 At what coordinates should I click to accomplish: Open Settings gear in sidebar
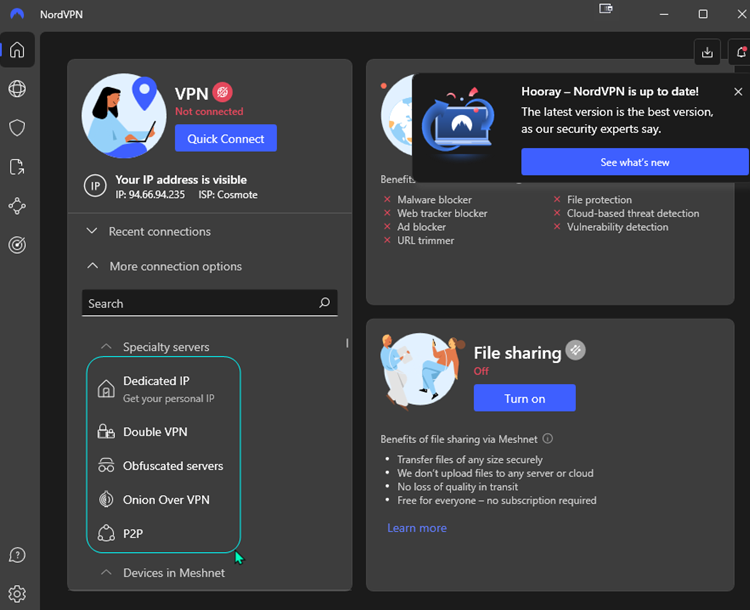point(17,594)
